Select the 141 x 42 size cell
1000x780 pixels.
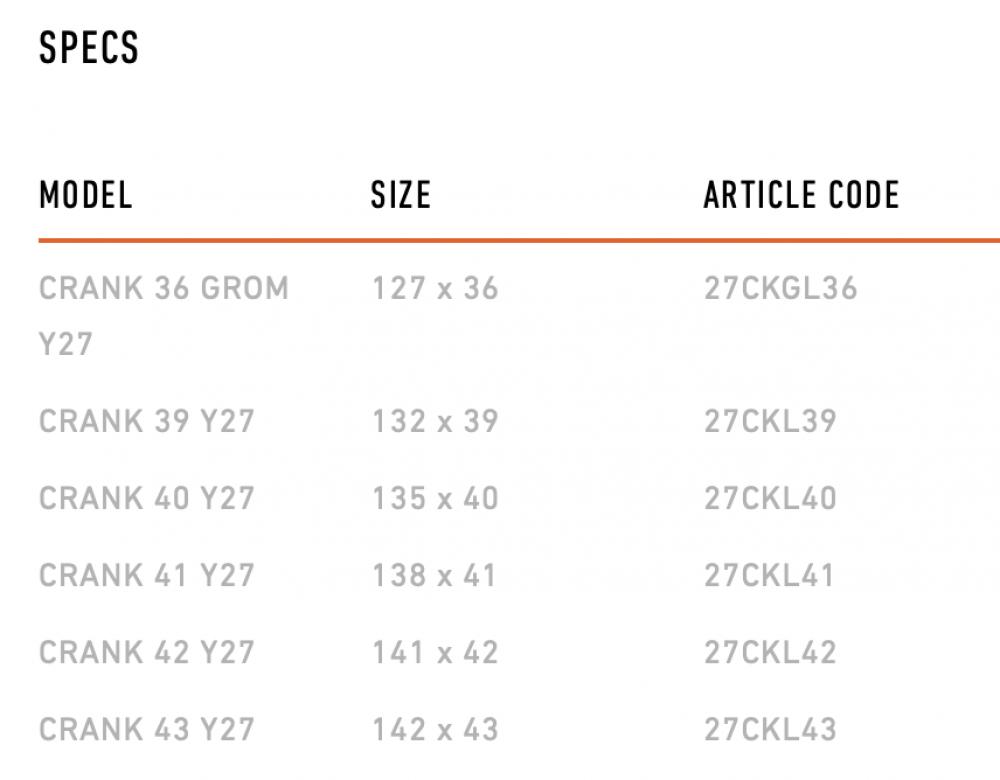tap(435, 653)
